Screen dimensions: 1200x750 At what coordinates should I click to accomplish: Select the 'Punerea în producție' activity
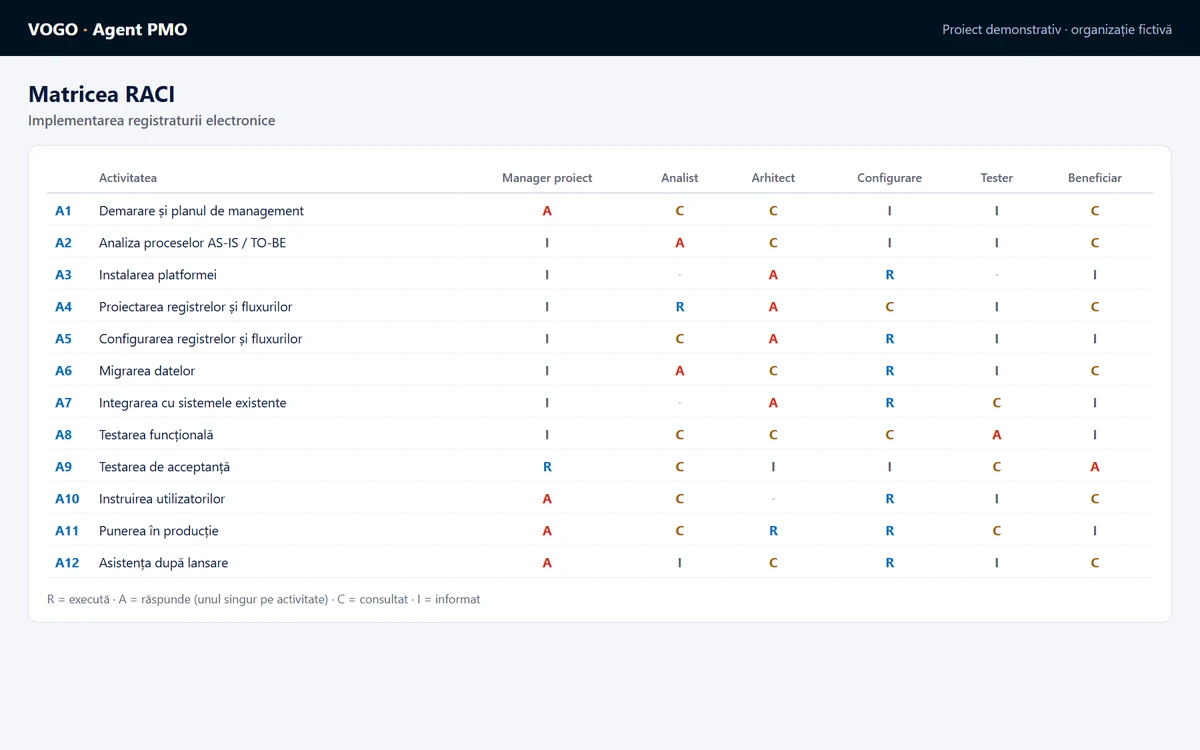coord(158,531)
